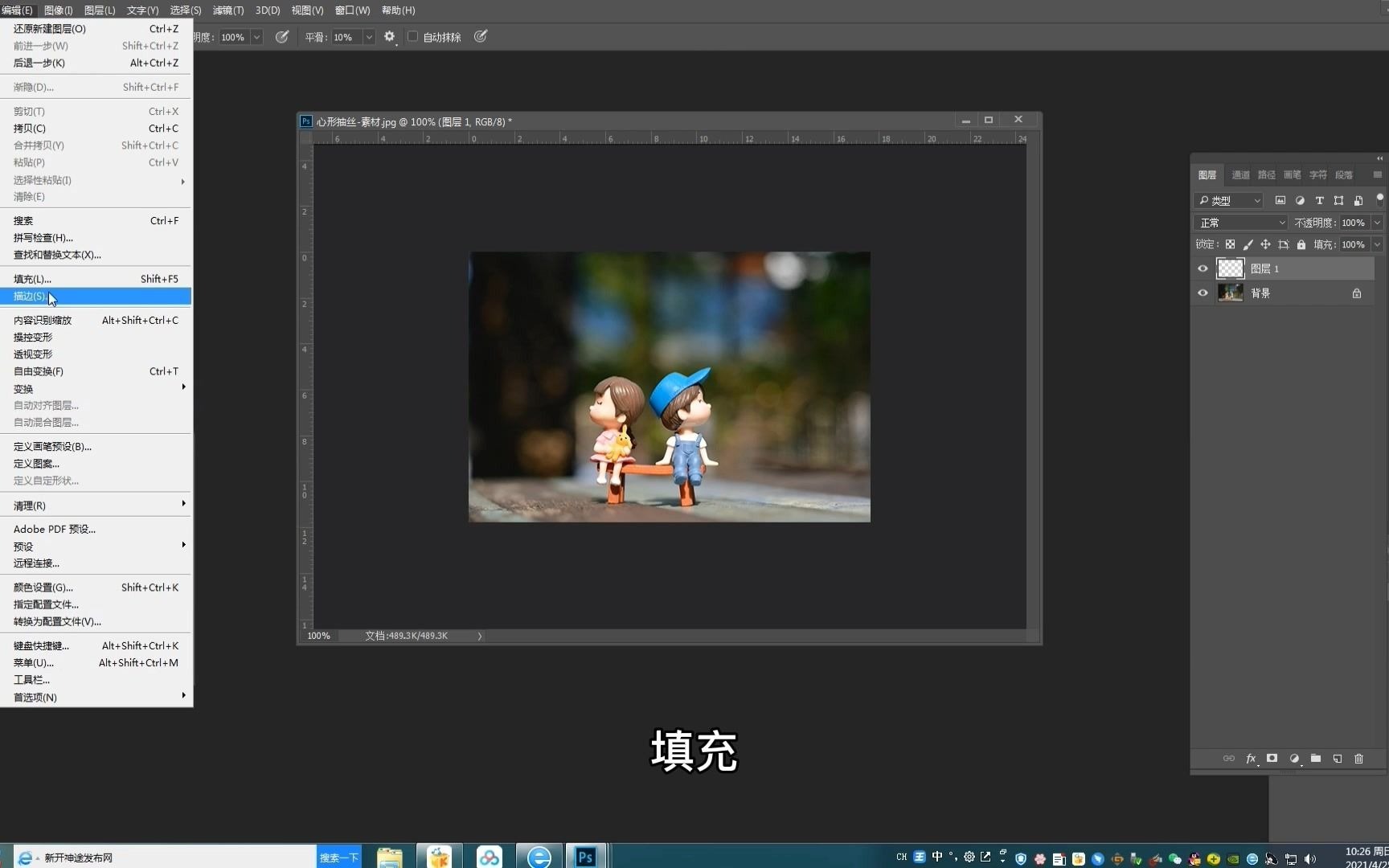1389x868 pixels.
Task: Click the lock icon on 背景 layer
Action: [x=1357, y=293]
